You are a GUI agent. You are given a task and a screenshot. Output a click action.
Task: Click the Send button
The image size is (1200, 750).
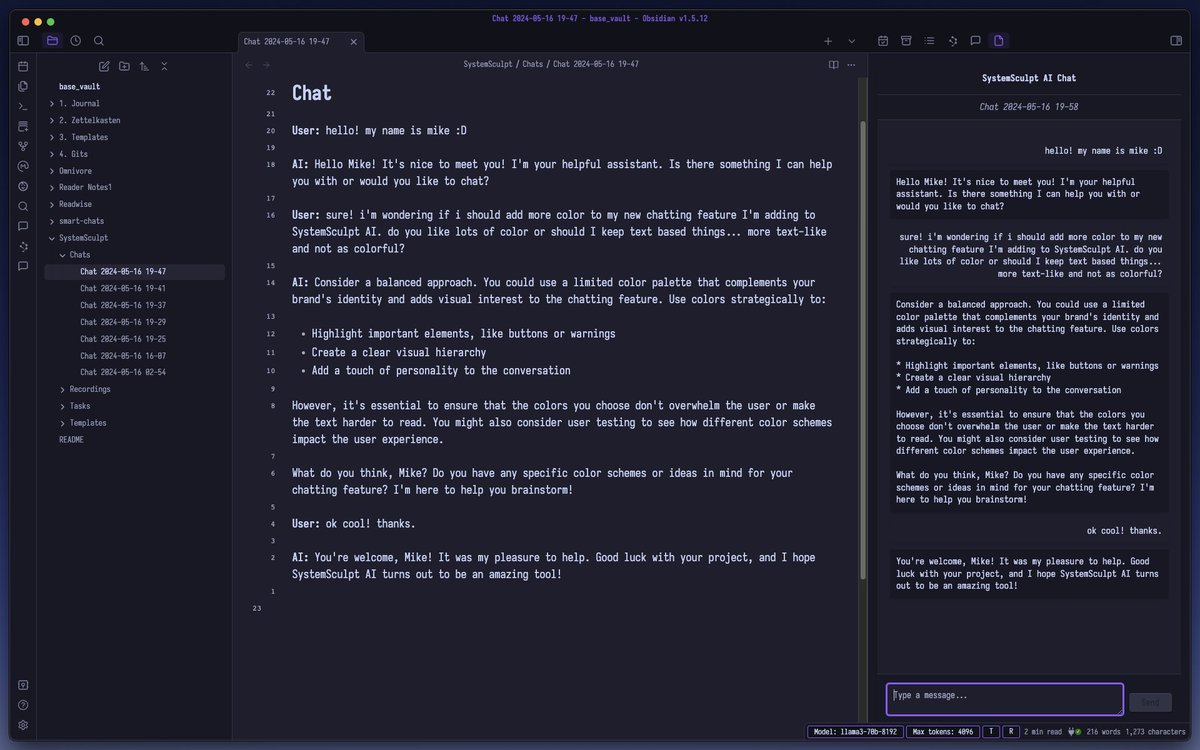coord(1150,702)
